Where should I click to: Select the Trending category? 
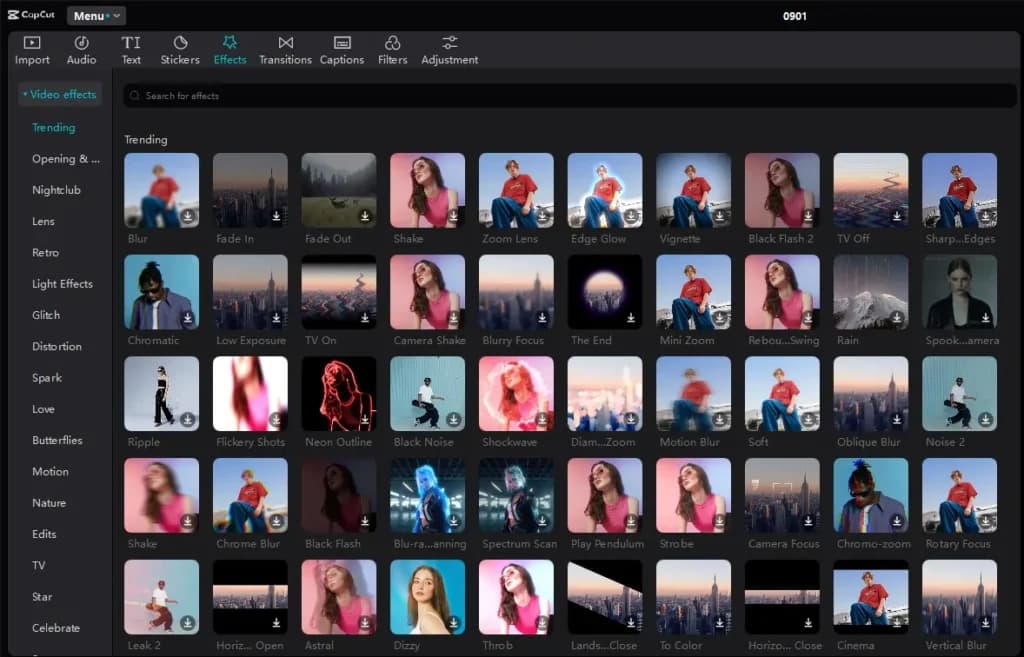click(x=54, y=127)
